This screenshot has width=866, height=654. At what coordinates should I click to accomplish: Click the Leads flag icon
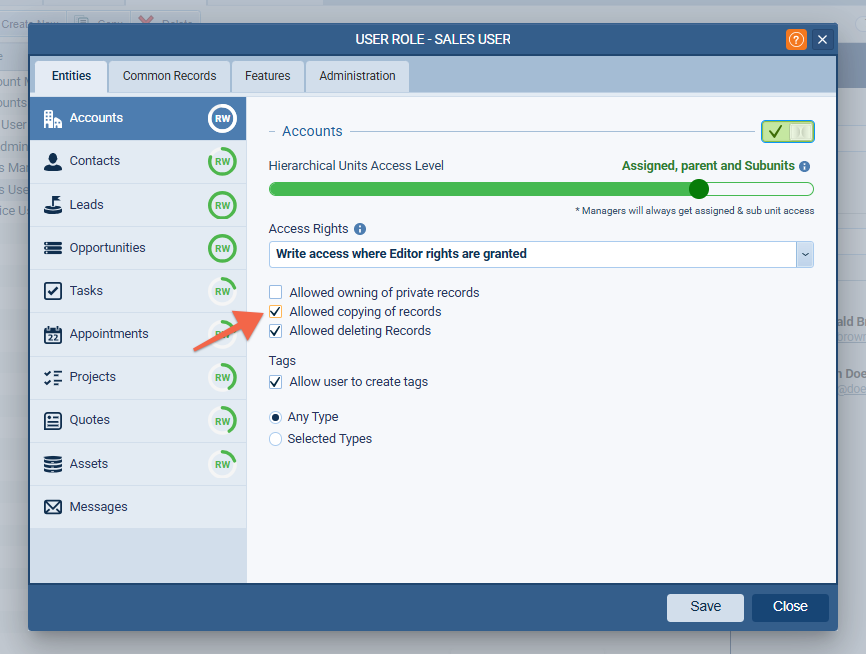coord(53,204)
